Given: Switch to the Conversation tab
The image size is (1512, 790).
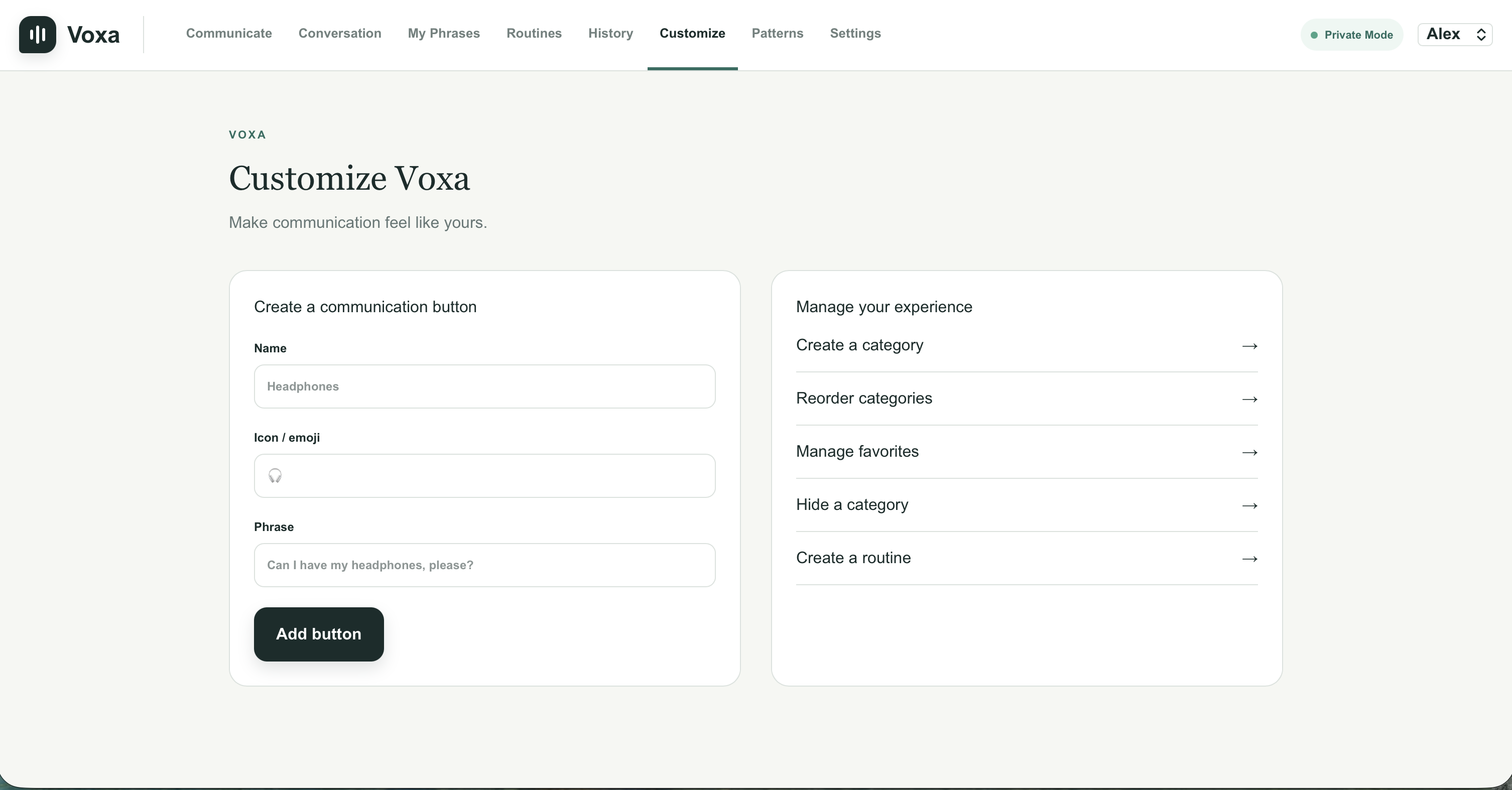Looking at the screenshot, I should (x=340, y=34).
